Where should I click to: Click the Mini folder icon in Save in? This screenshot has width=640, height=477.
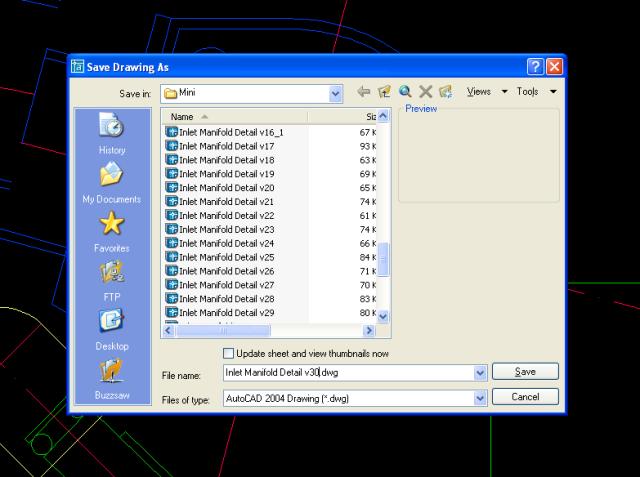point(170,93)
